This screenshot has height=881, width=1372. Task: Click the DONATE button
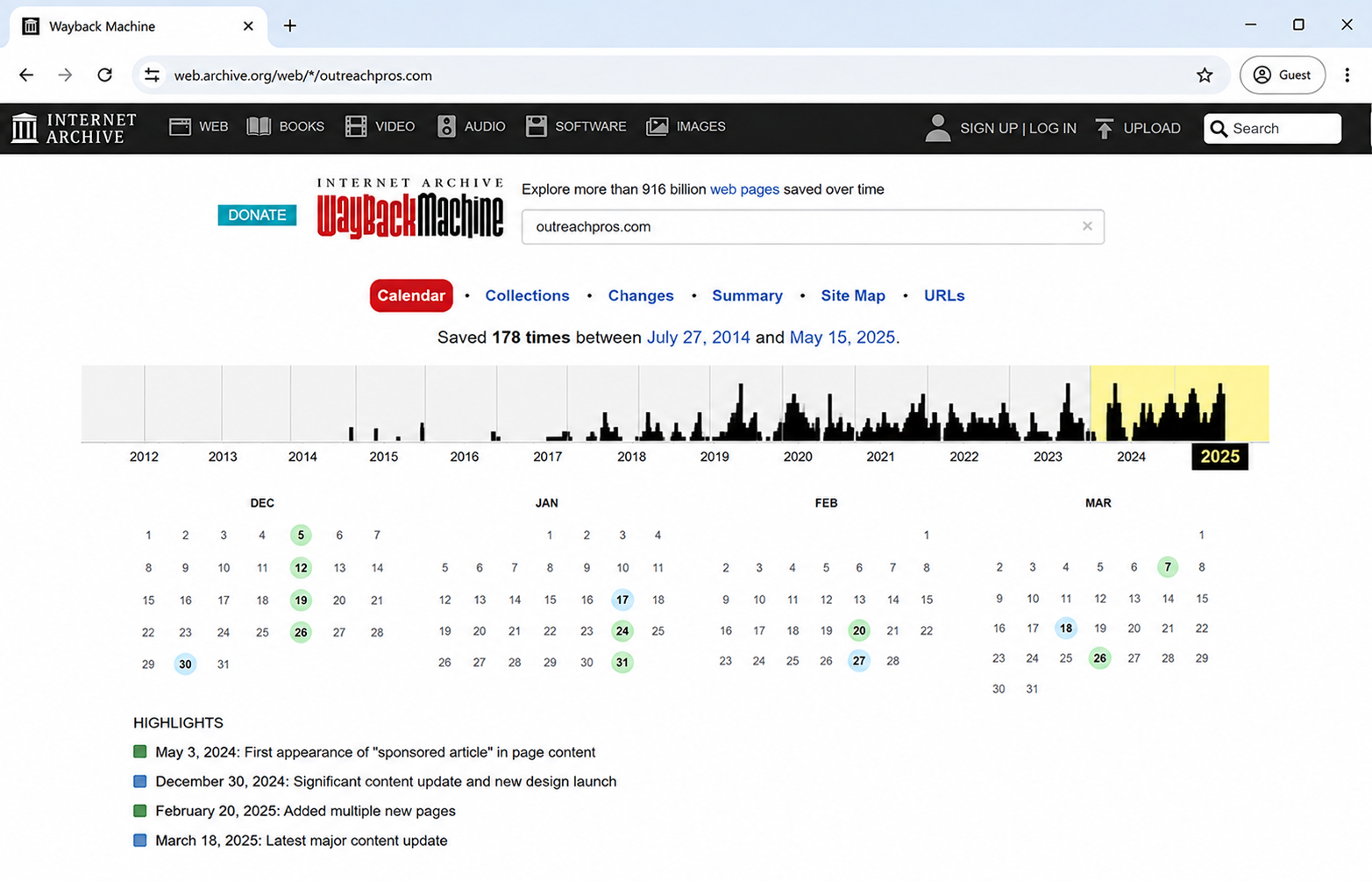pyautogui.click(x=257, y=215)
